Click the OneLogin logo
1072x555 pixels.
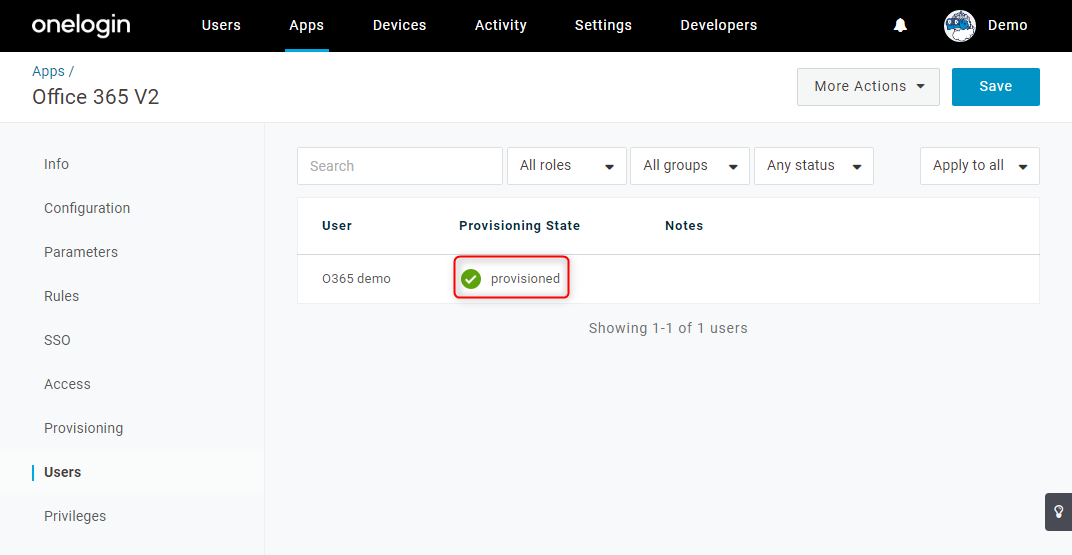(x=81, y=26)
